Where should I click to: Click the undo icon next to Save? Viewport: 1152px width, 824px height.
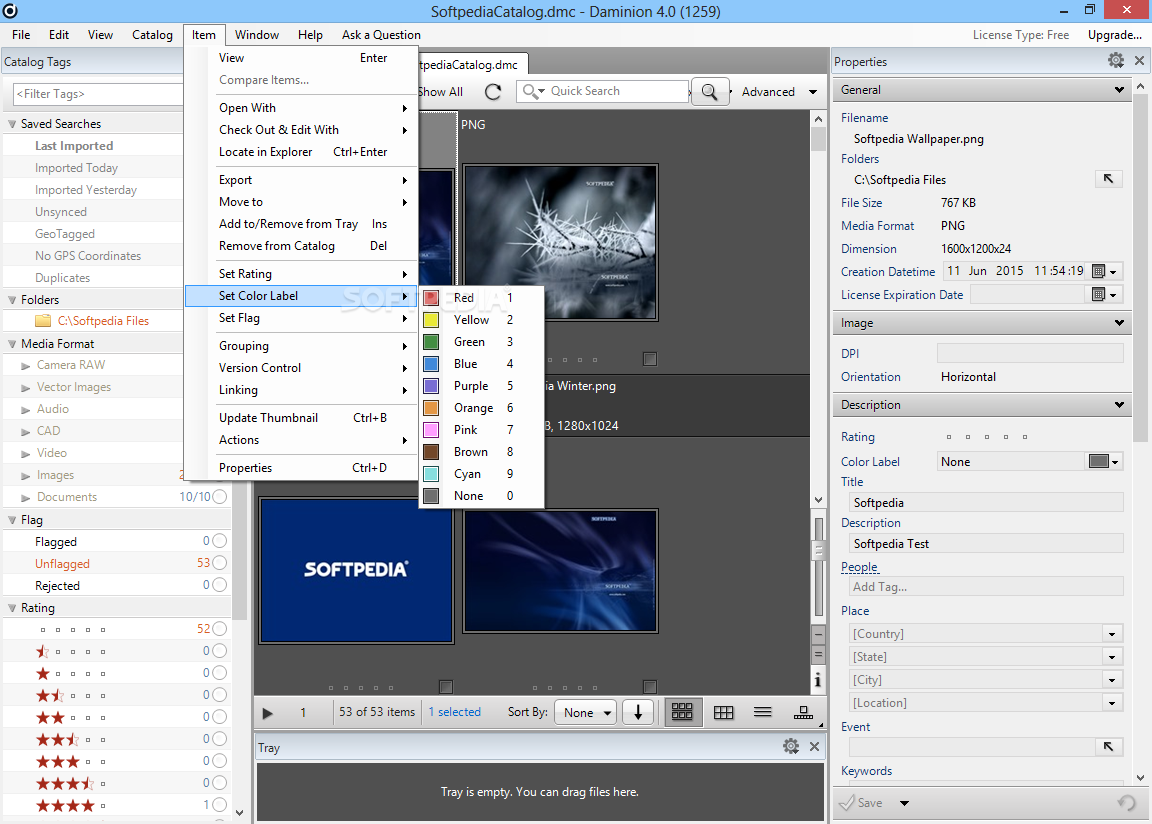(x=1126, y=803)
